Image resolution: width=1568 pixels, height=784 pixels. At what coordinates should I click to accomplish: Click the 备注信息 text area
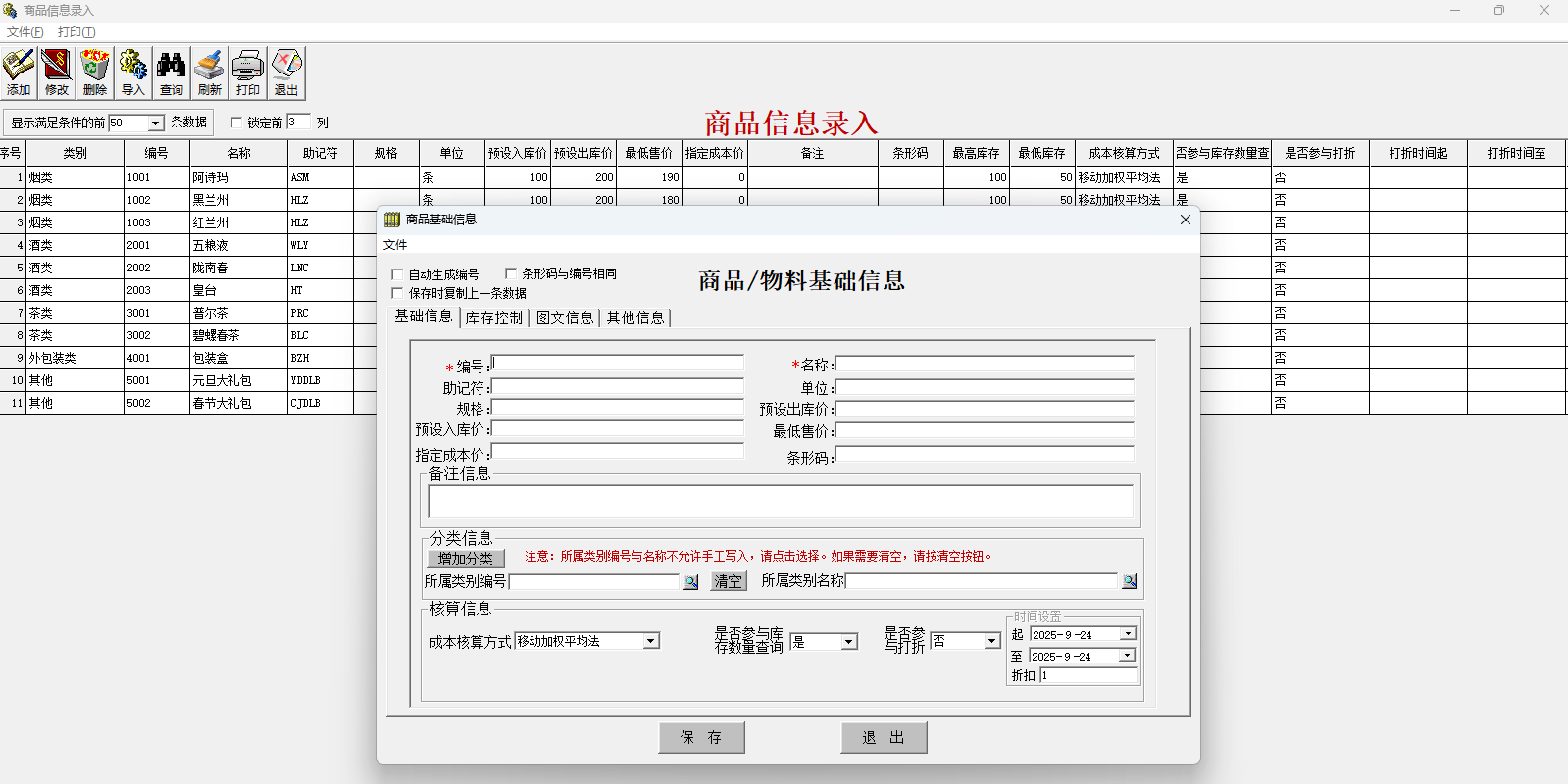[781, 502]
